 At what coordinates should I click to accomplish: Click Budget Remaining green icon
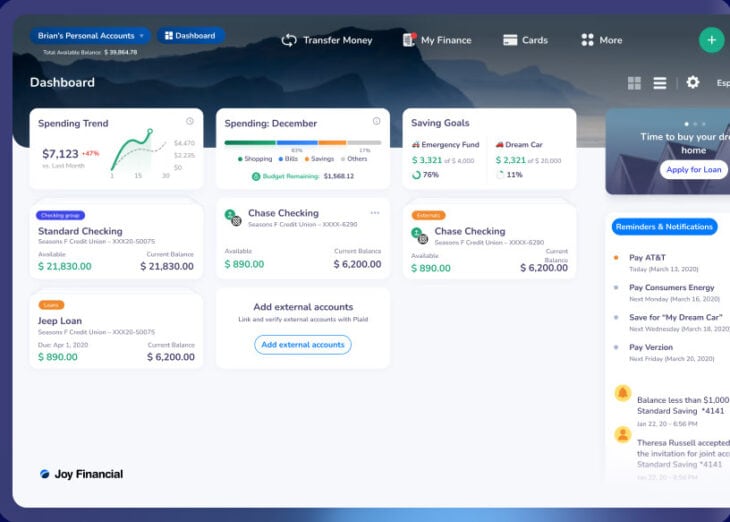coord(256,176)
